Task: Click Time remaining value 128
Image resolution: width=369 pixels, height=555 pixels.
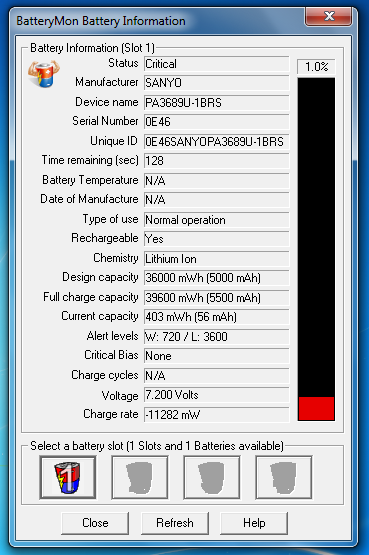Action: pos(217,161)
